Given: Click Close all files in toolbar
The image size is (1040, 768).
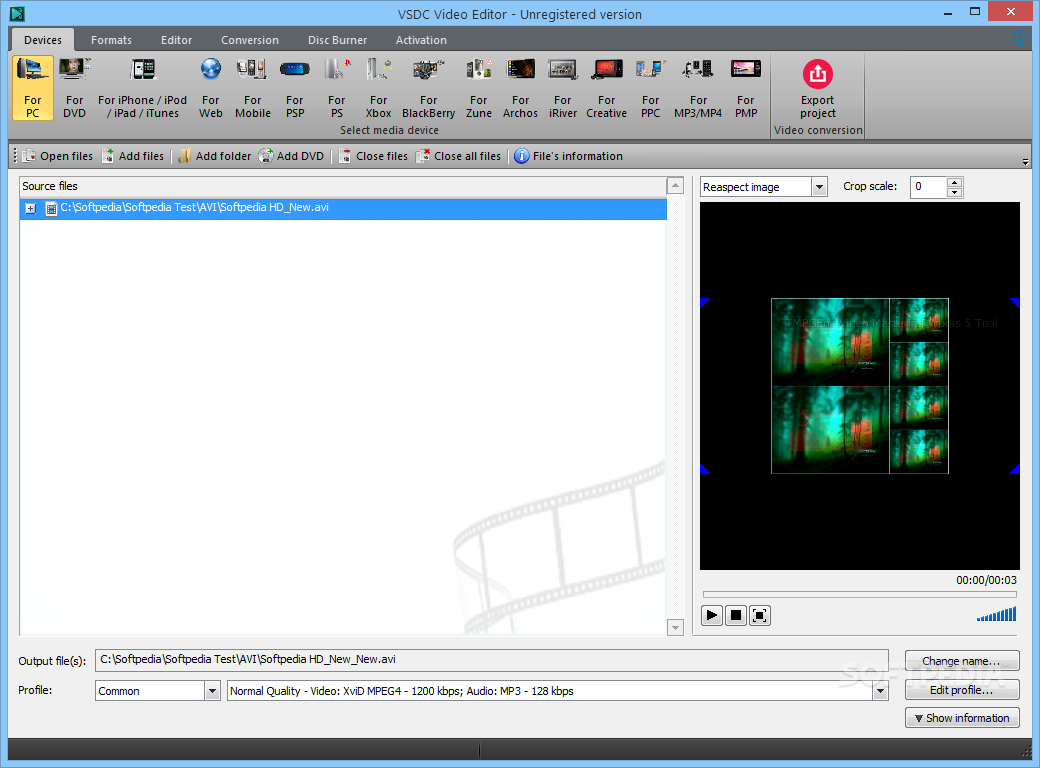Looking at the screenshot, I should point(458,156).
